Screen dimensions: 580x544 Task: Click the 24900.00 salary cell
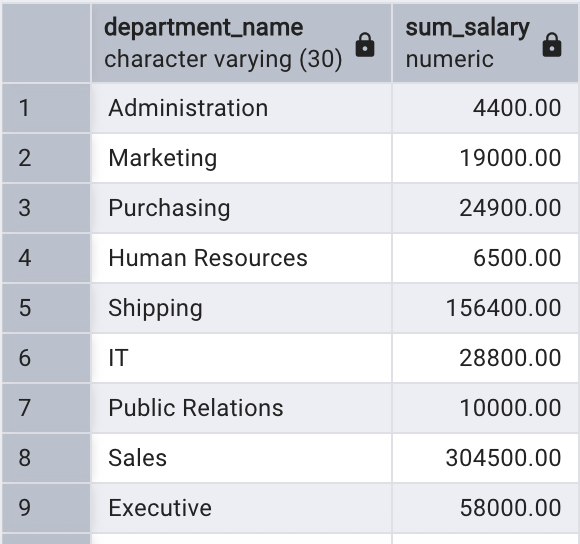486,208
